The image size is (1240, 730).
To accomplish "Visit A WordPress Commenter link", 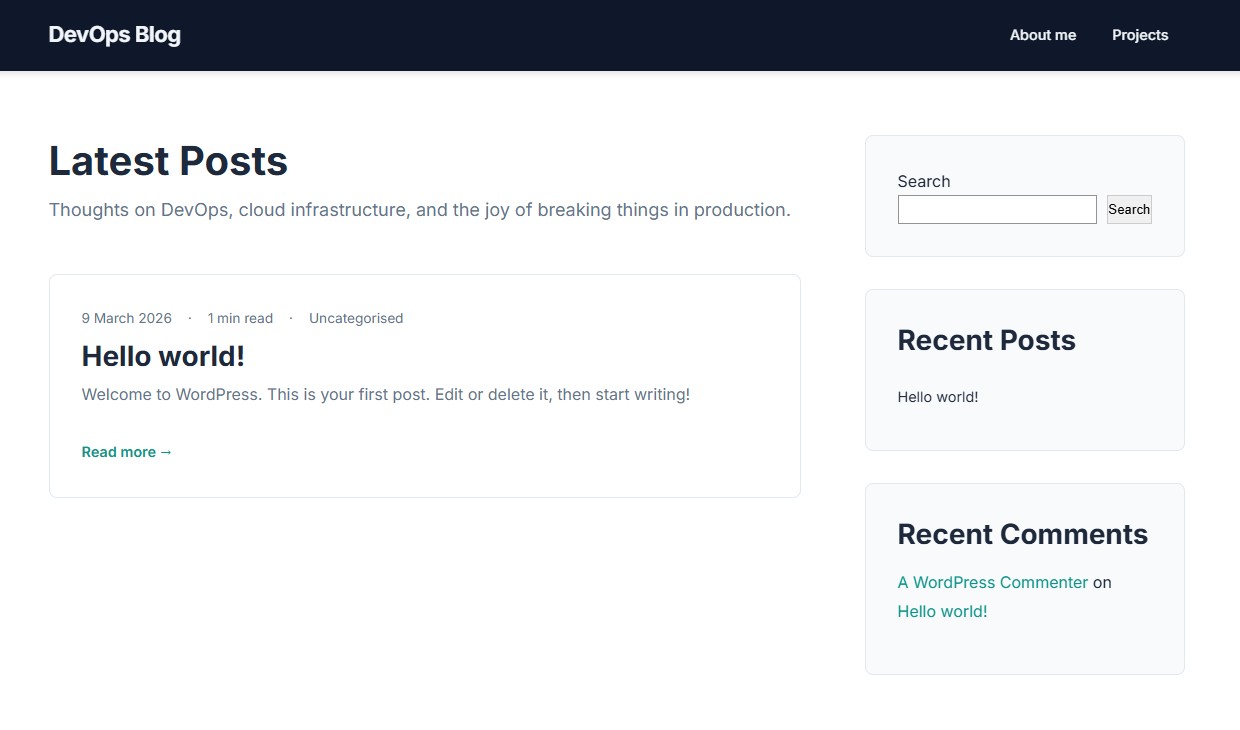I will pos(992,582).
